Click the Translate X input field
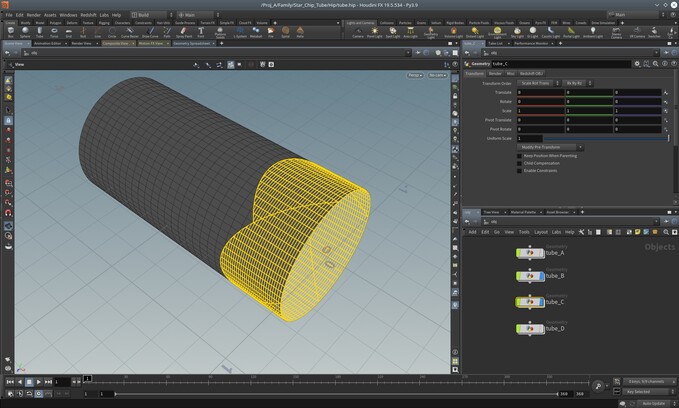 pos(540,92)
